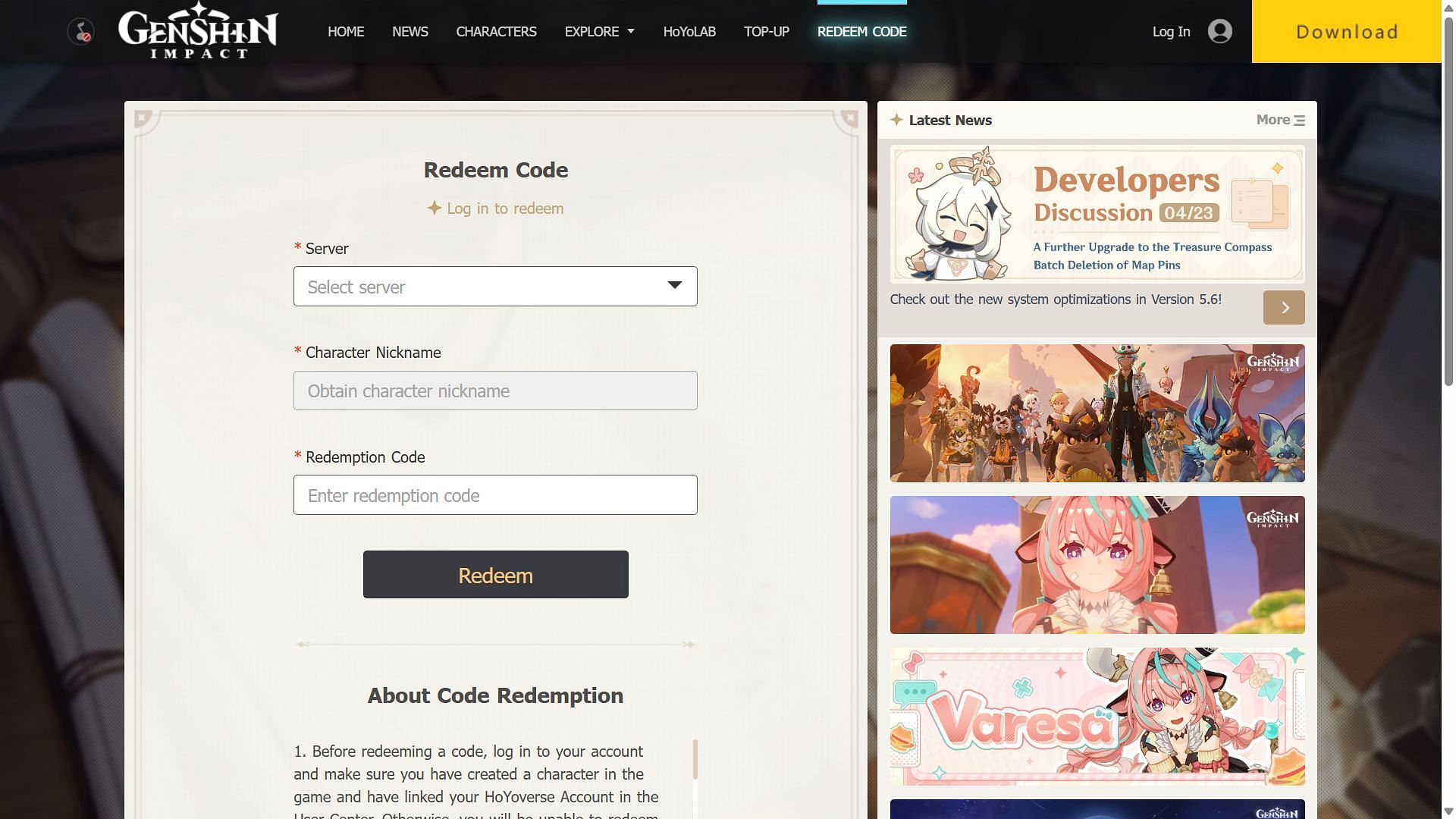Image resolution: width=1456 pixels, height=819 pixels.
Task: Click the news caption about Version 5.6
Action: (x=1056, y=300)
